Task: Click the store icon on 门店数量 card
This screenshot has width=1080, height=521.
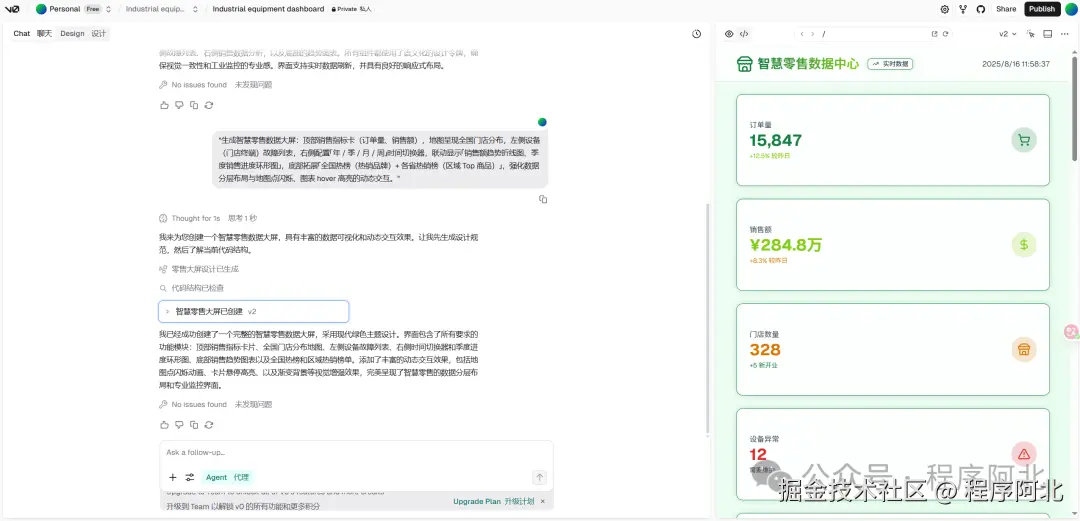Action: pyautogui.click(x=1024, y=349)
